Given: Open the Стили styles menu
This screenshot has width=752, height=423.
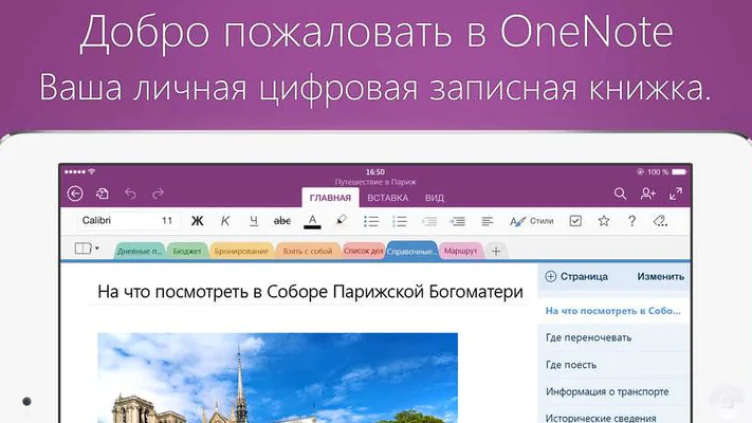Looking at the screenshot, I should point(531,221).
